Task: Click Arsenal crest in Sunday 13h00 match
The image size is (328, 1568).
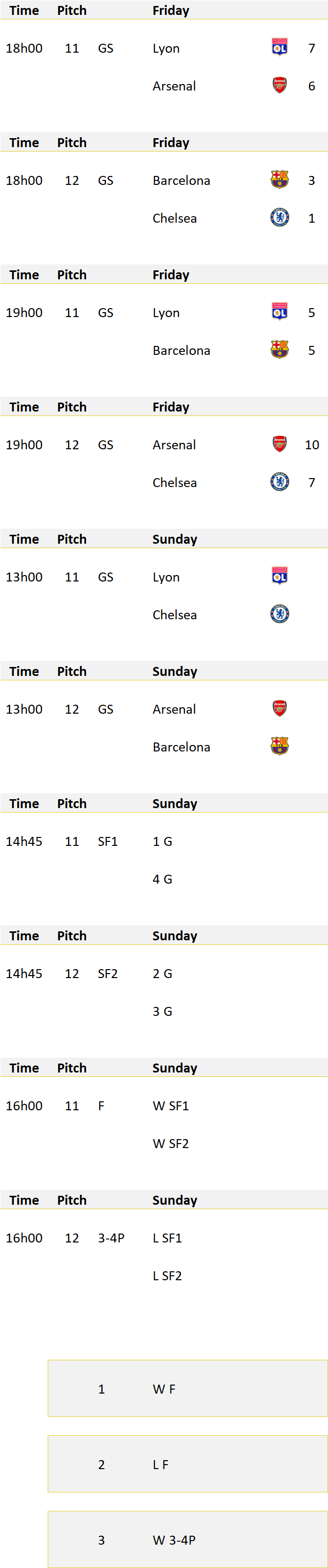Action: 279,708
